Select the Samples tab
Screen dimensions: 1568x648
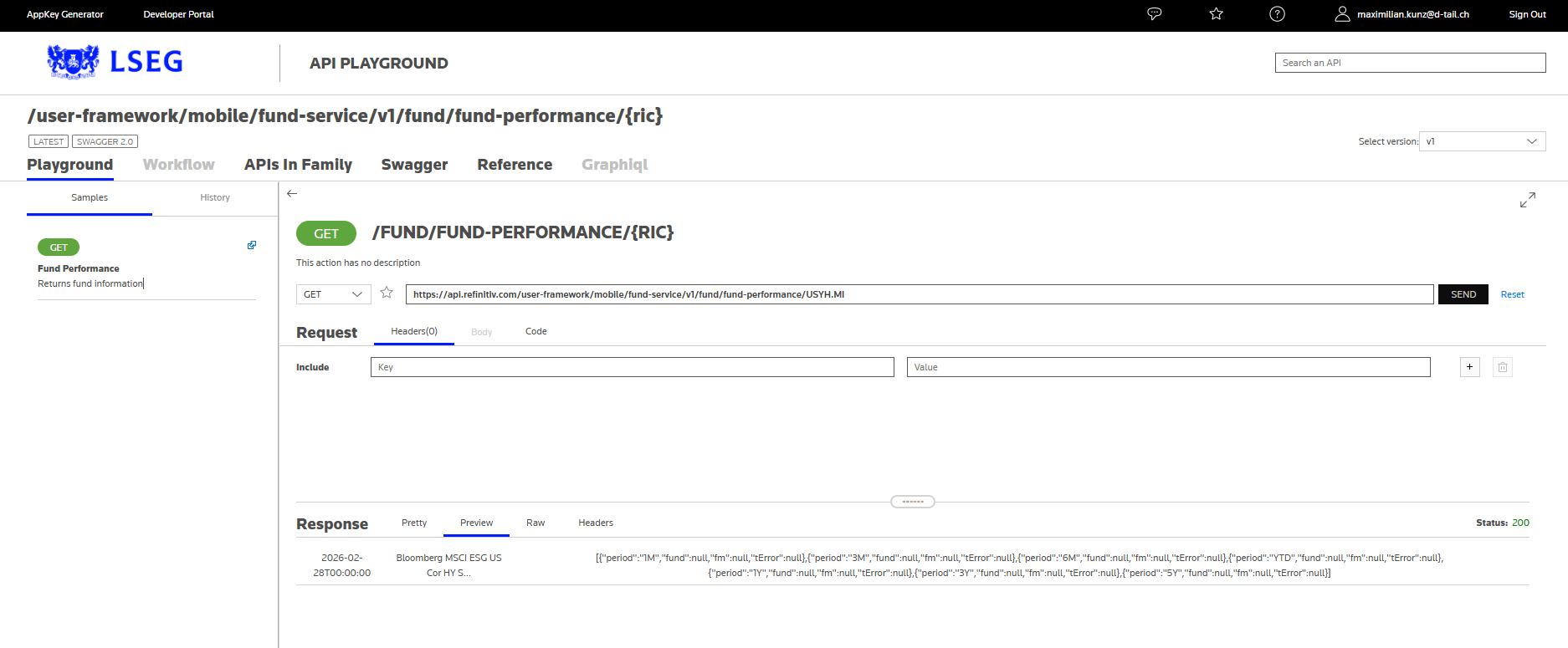[x=90, y=197]
